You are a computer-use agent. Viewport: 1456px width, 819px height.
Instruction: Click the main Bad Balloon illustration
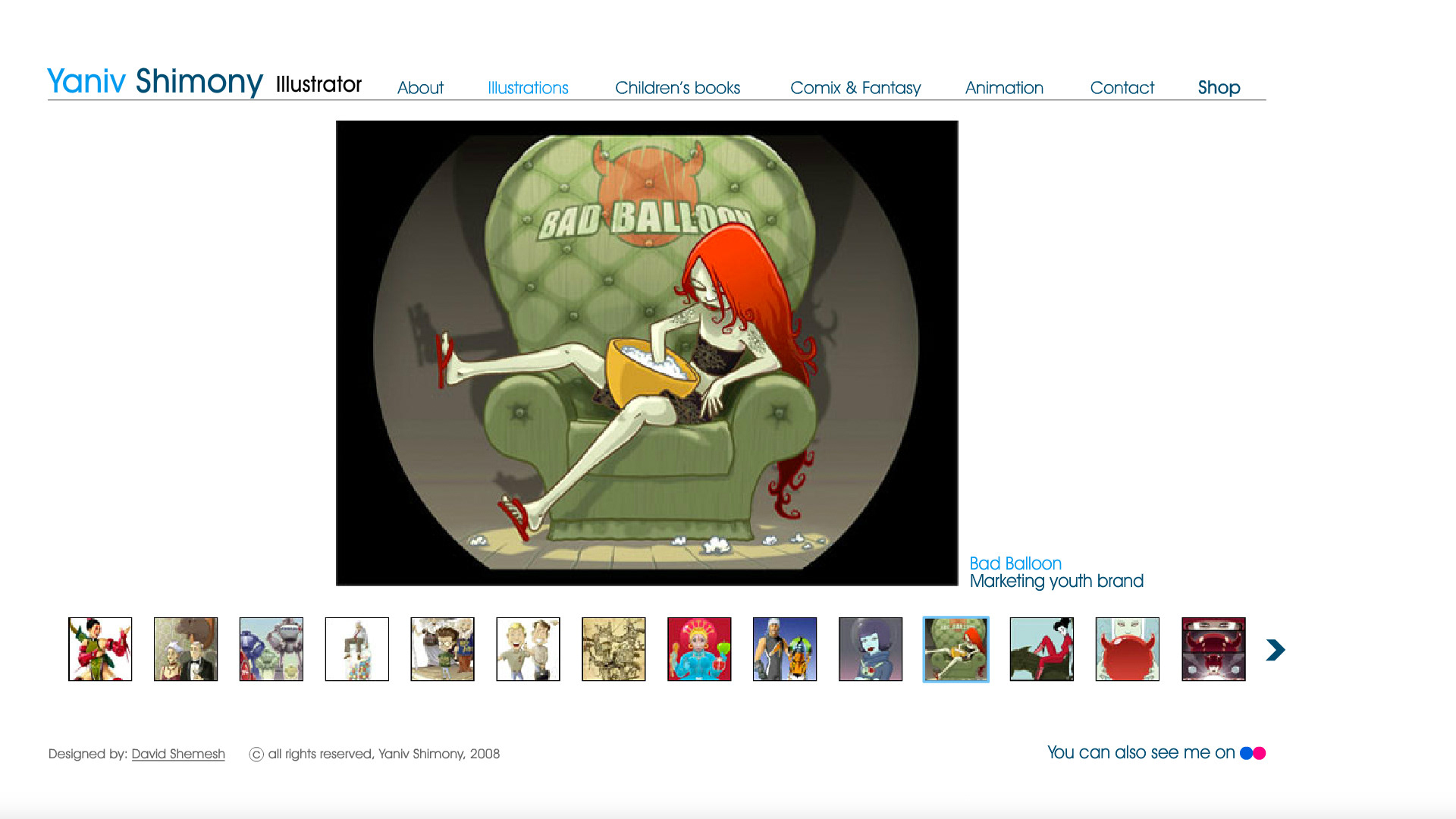(x=647, y=353)
